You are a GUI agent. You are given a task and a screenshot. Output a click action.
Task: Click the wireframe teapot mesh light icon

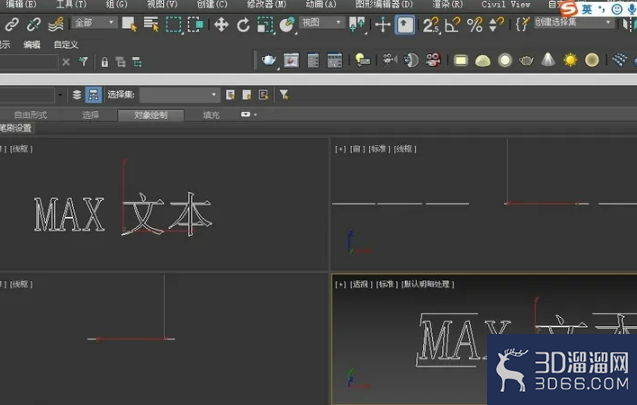(x=526, y=61)
